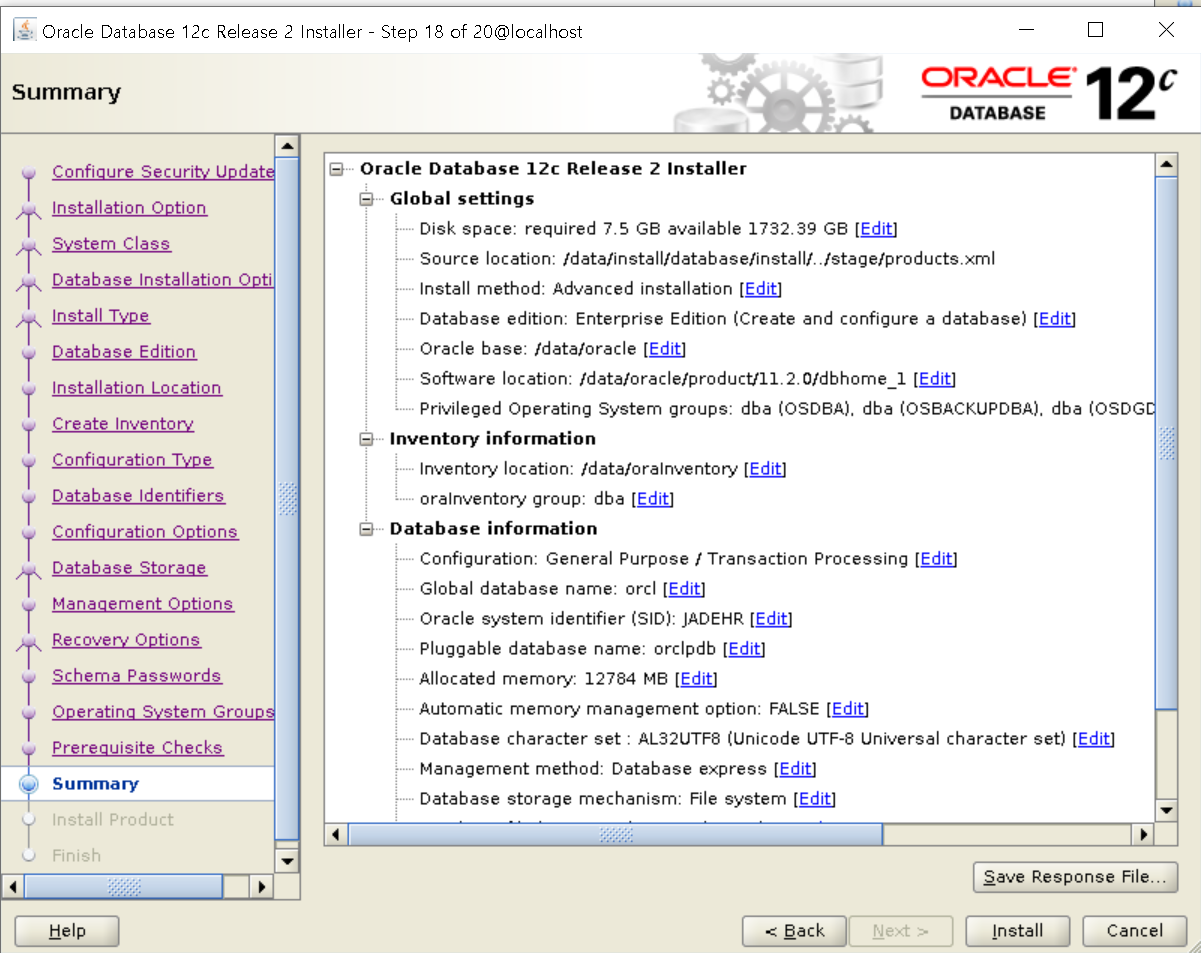Click the step list scroll up arrow
1201x953 pixels.
tap(287, 146)
